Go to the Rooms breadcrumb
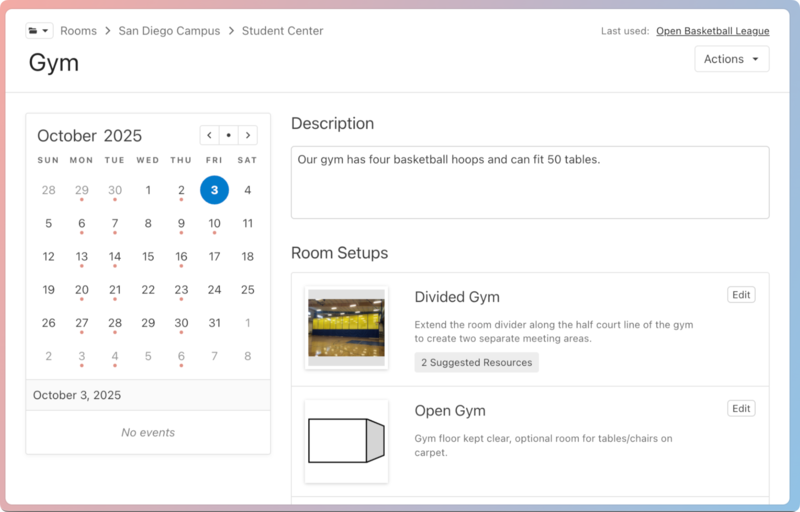 click(x=78, y=31)
